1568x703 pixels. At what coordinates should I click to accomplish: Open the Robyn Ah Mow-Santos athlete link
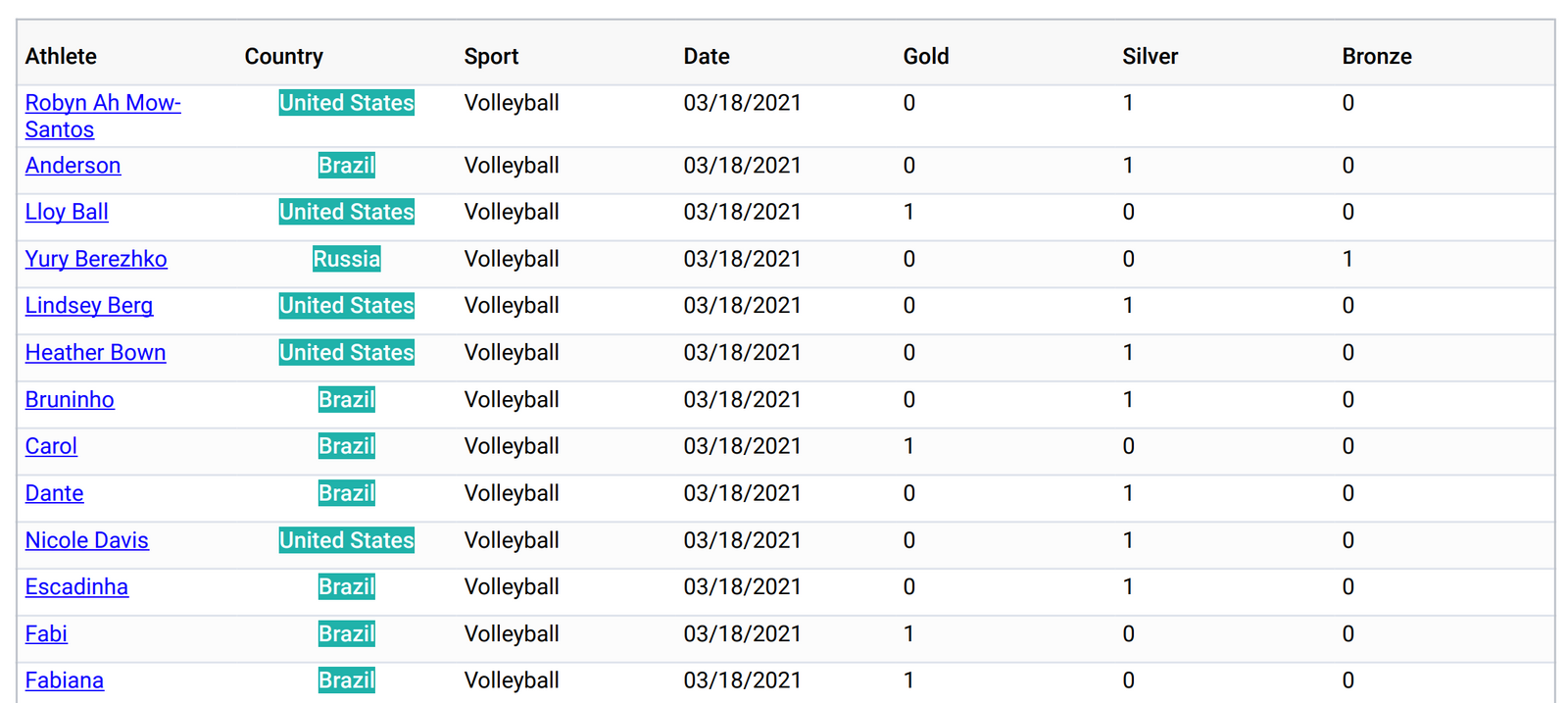click(x=102, y=104)
